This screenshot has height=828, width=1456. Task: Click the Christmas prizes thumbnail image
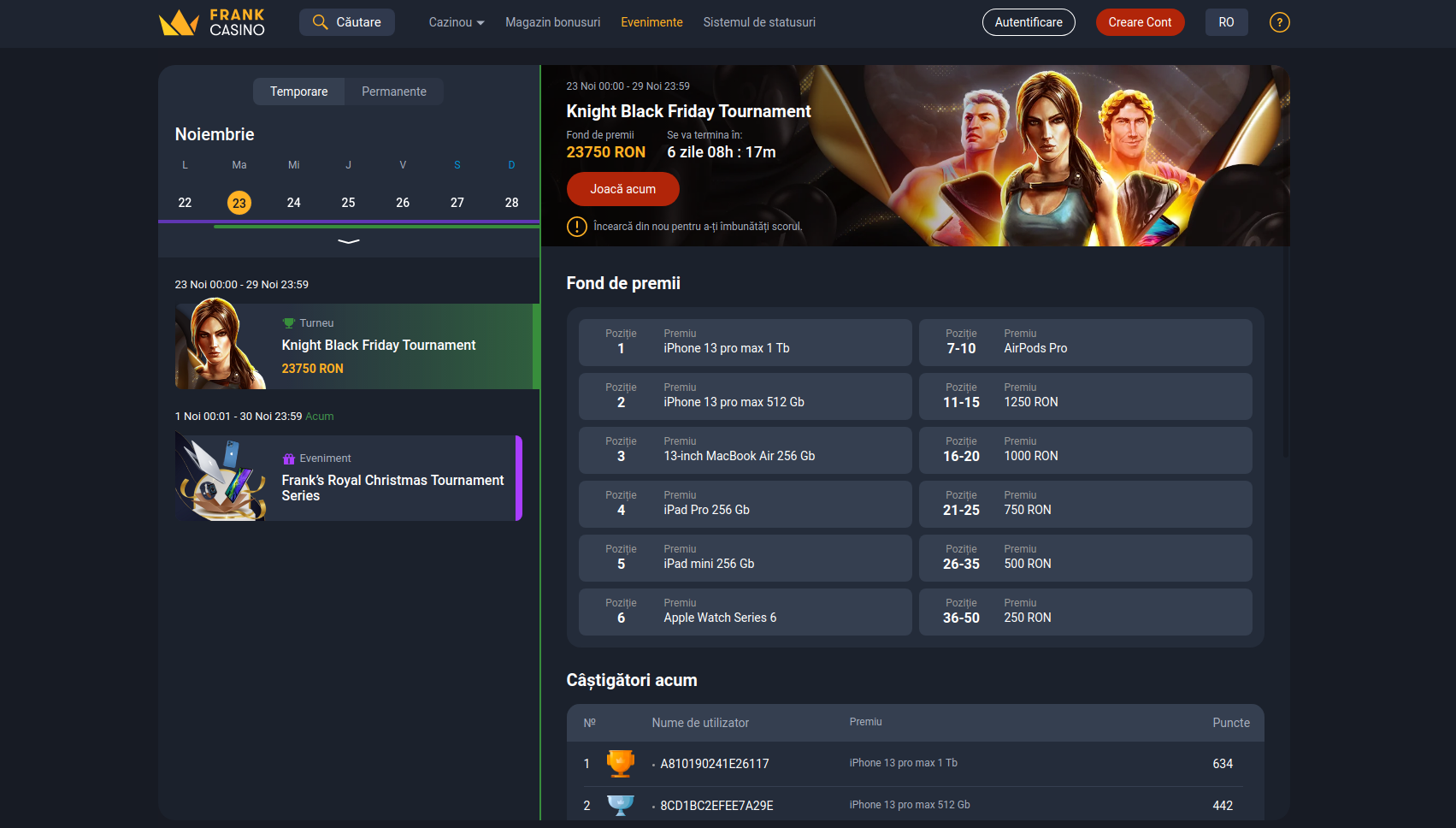[221, 476]
